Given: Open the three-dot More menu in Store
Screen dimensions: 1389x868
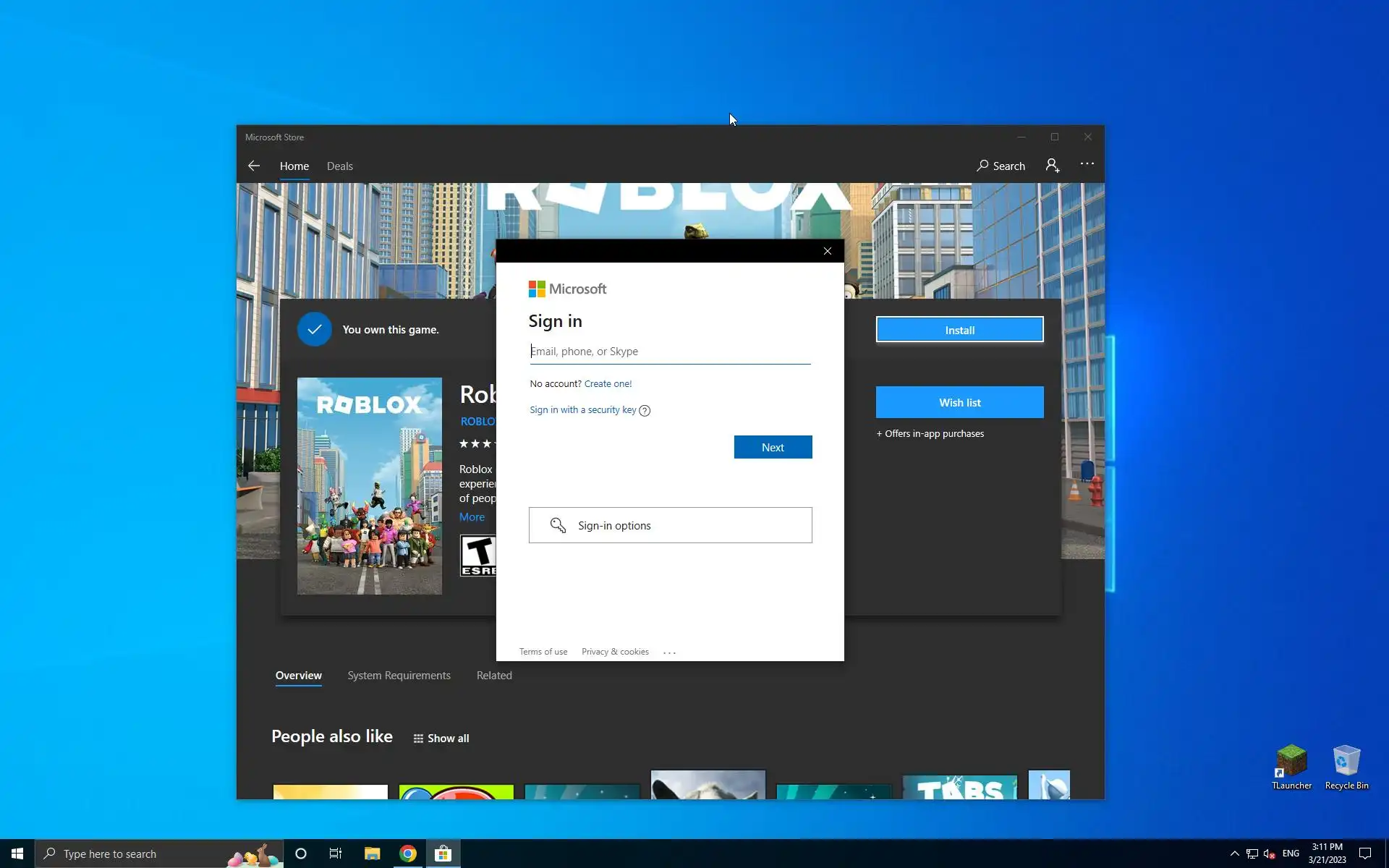Looking at the screenshot, I should 1087,164.
